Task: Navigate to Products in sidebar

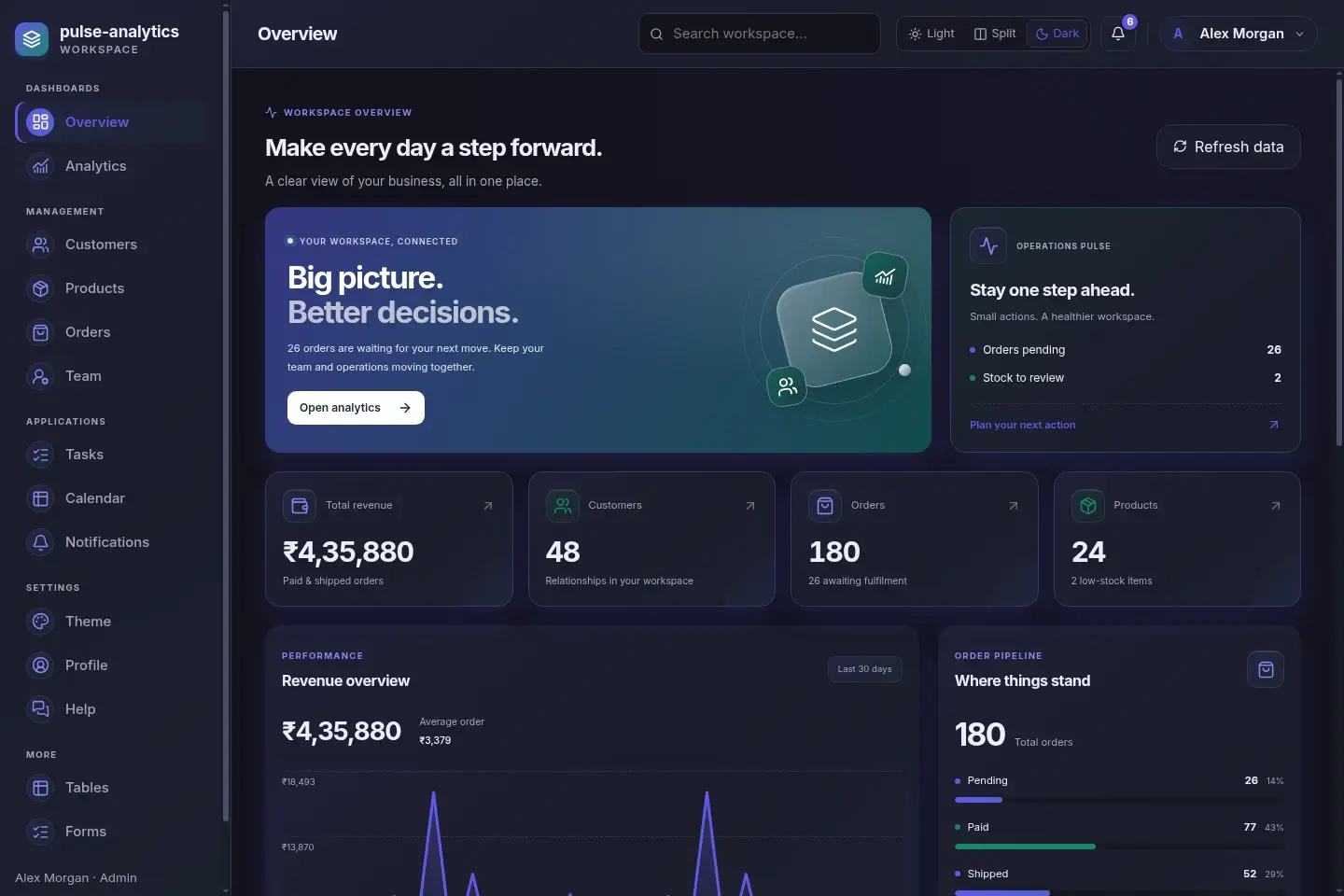Action: tap(111, 288)
